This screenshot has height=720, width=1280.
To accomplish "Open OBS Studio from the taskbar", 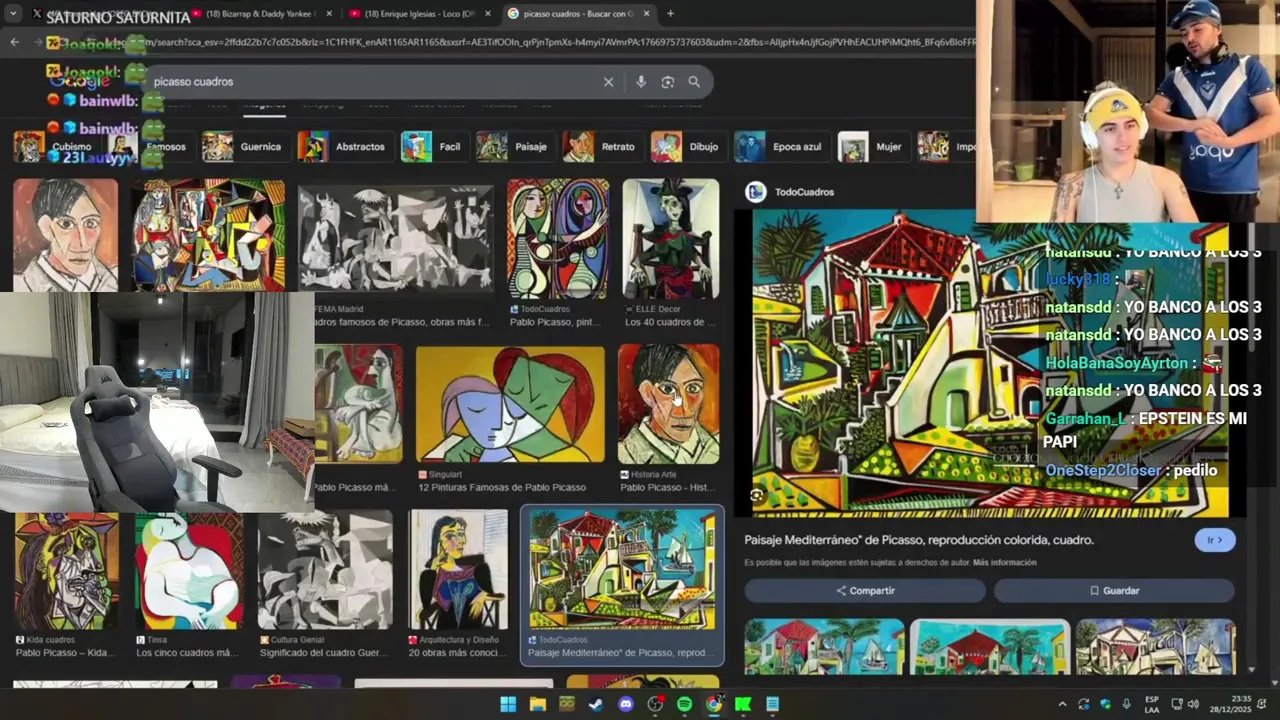I will (655, 704).
